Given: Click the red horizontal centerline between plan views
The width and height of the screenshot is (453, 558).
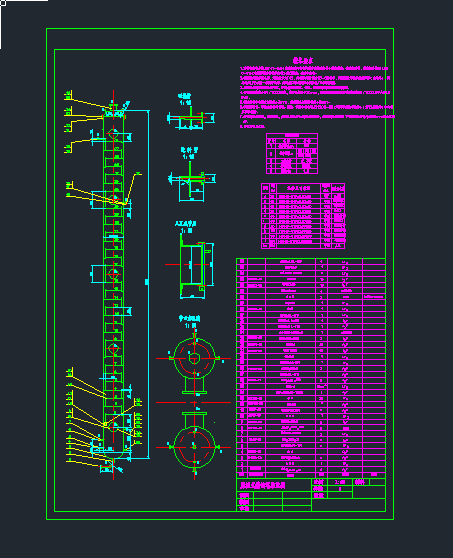Looking at the screenshot, I should [194, 402].
